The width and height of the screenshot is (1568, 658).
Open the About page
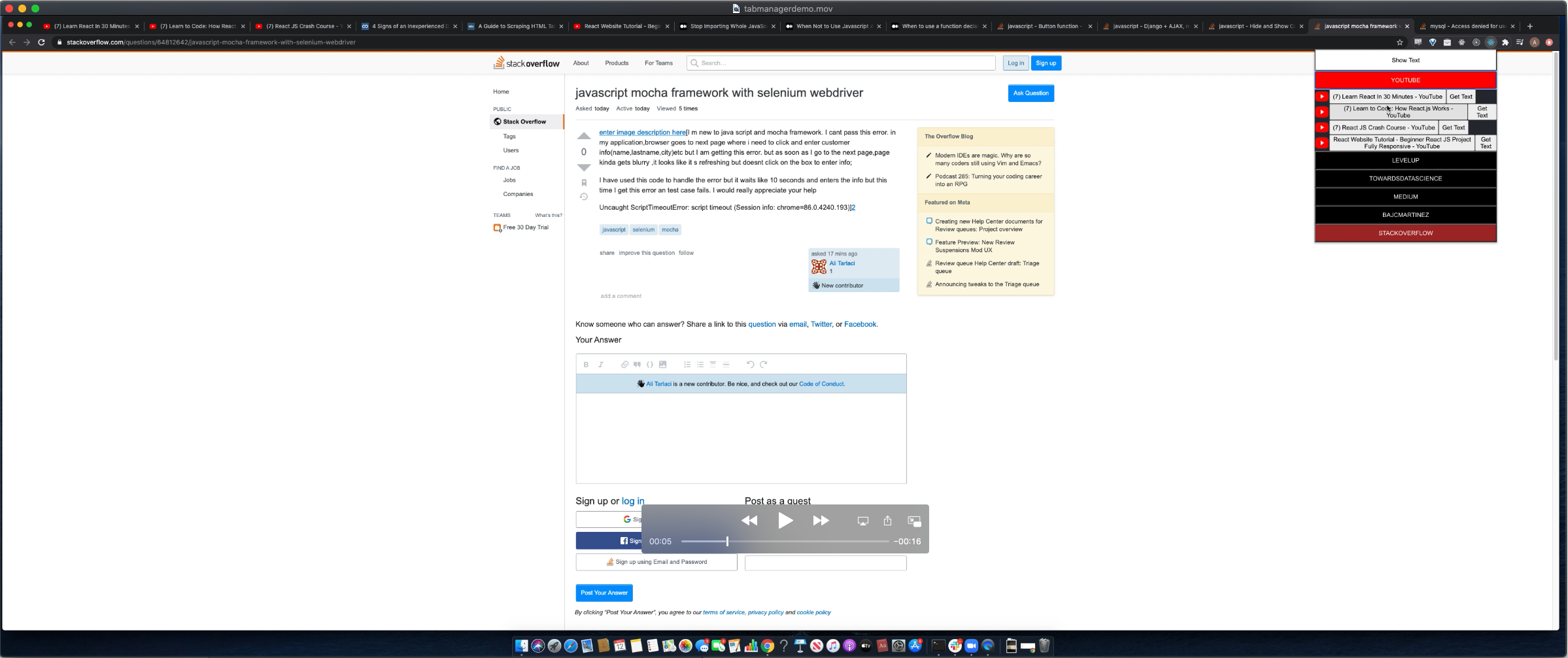click(581, 63)
